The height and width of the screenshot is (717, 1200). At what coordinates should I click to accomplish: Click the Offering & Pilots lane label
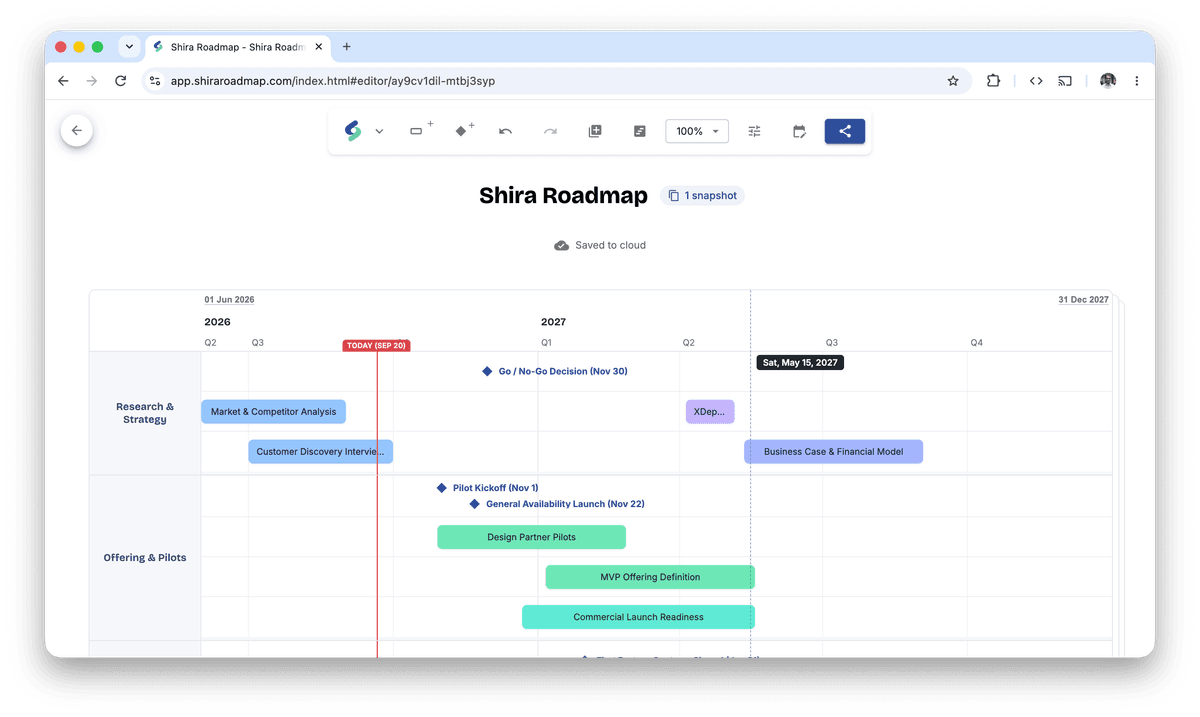(145, 558)
